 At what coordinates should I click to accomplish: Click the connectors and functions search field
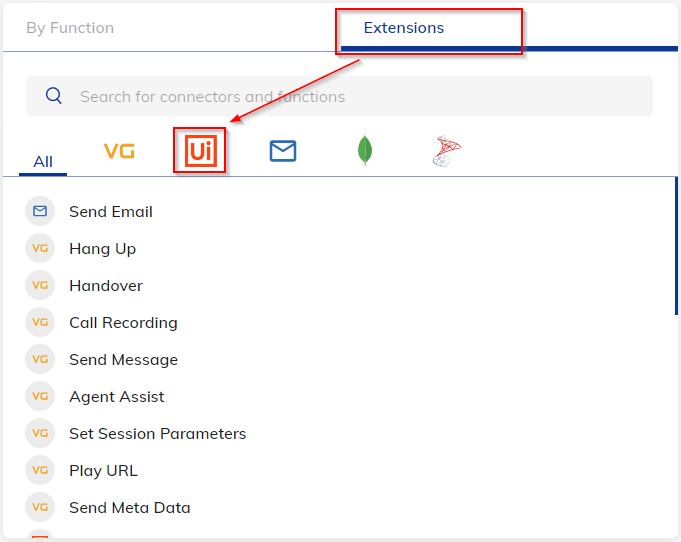[x=339, y=96]
